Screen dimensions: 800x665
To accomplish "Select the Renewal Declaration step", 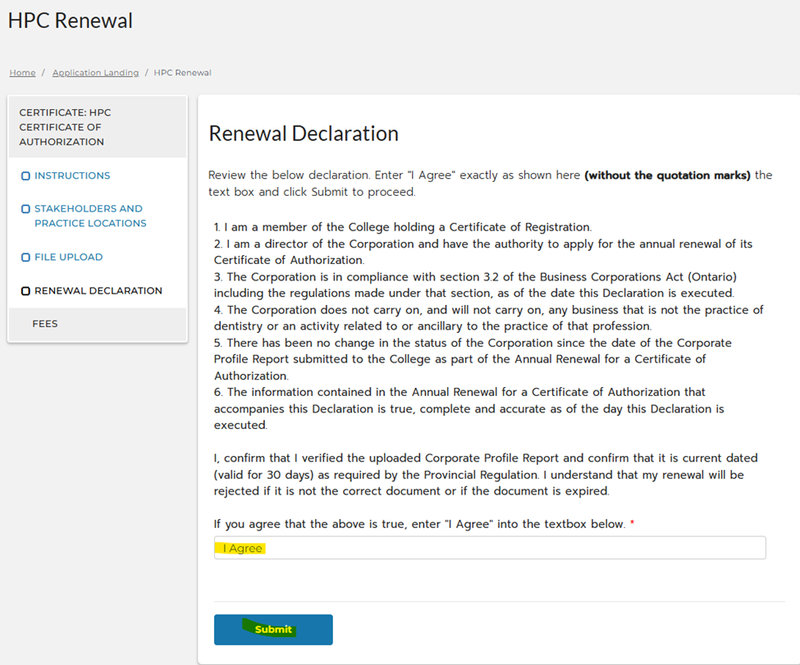I will 98,291.
